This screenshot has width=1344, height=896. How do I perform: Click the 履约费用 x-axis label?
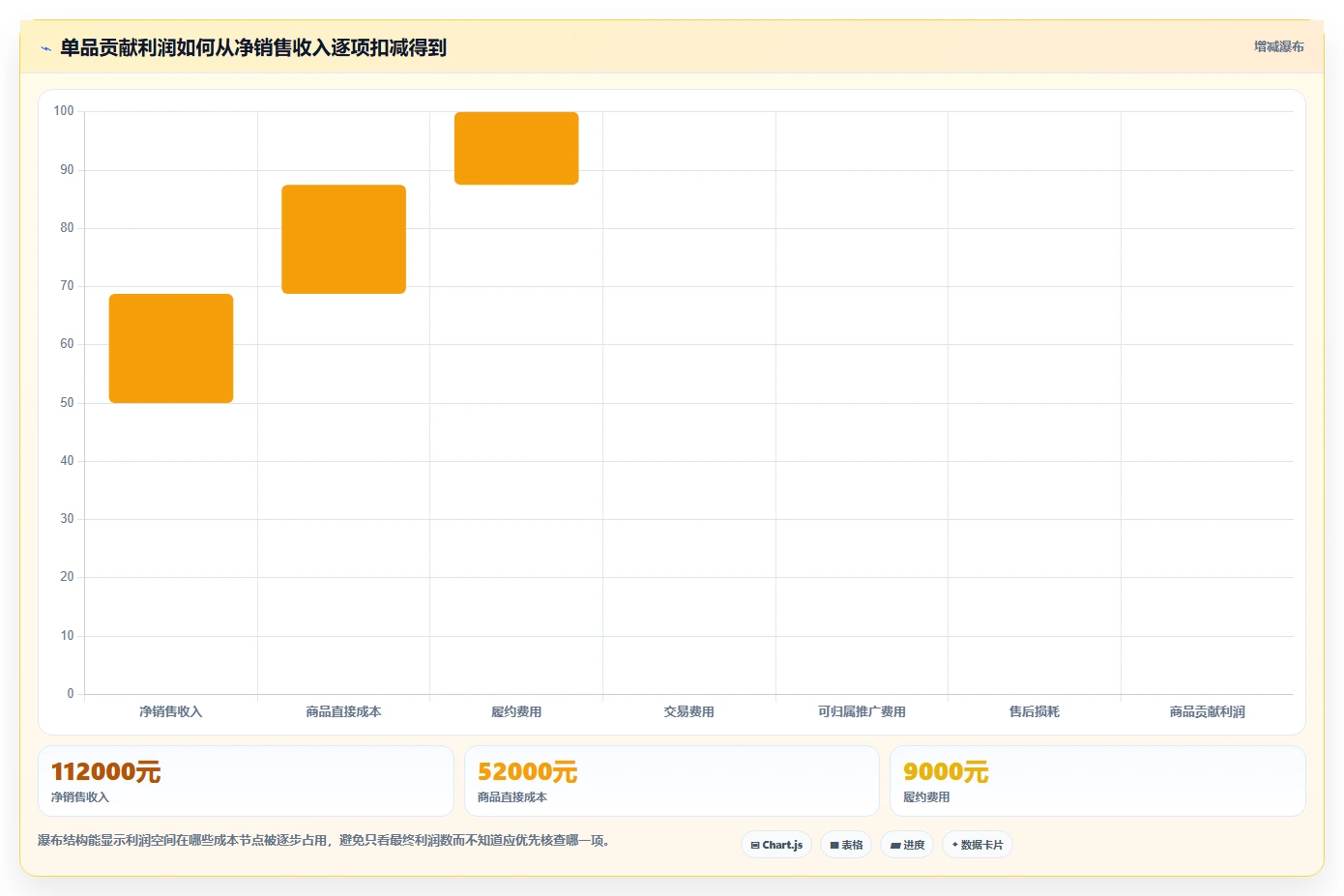516,711
